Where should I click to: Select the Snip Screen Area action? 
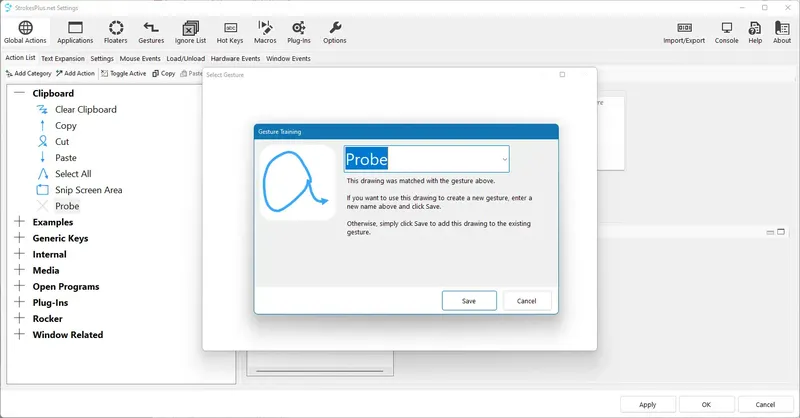point(89,190)
